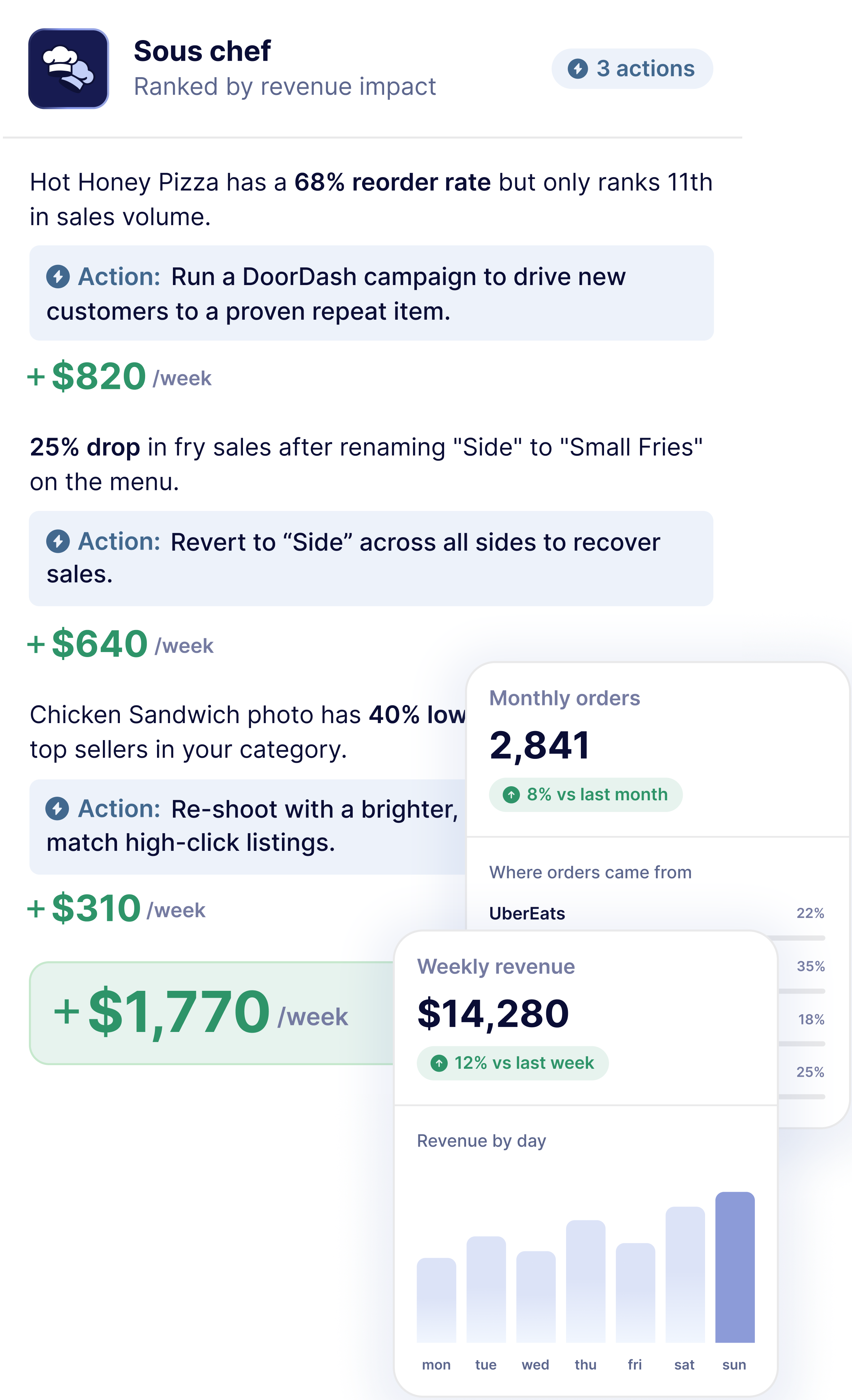Click the up-arrow icon in 12% vs last week
Image resolution: width=852 pixels, height=1400 pixels.
click(439, 1063)
